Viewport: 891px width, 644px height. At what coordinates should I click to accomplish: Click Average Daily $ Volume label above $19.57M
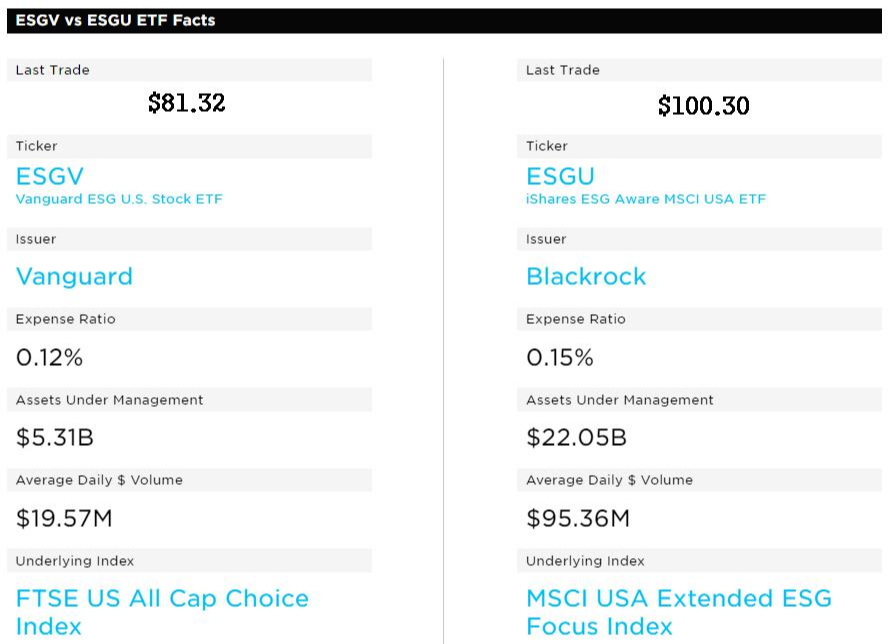click(99, 480)
